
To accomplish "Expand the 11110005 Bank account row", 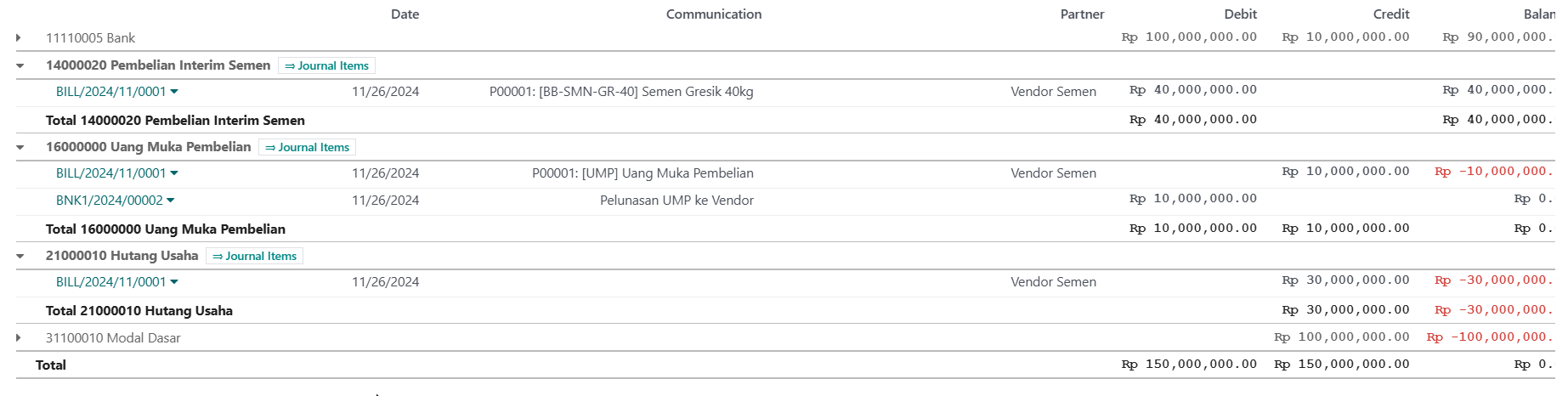I will (x=19, y=38).
